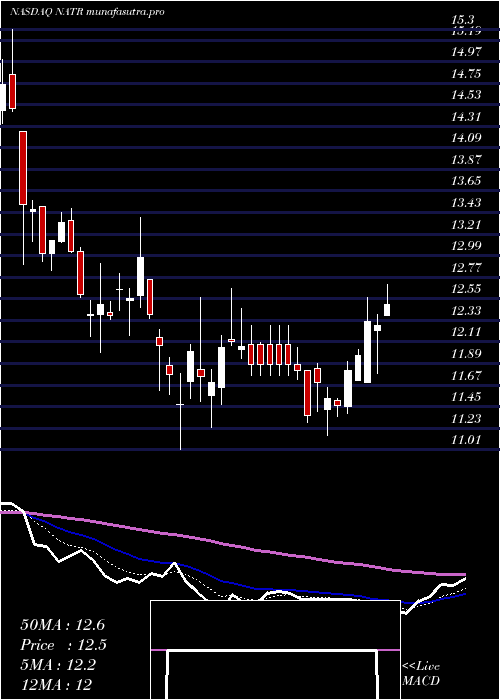The height and width of the screenshot is (700, 500).
Task: Click the 12.99 price axis label
Action: pos(466,246)
